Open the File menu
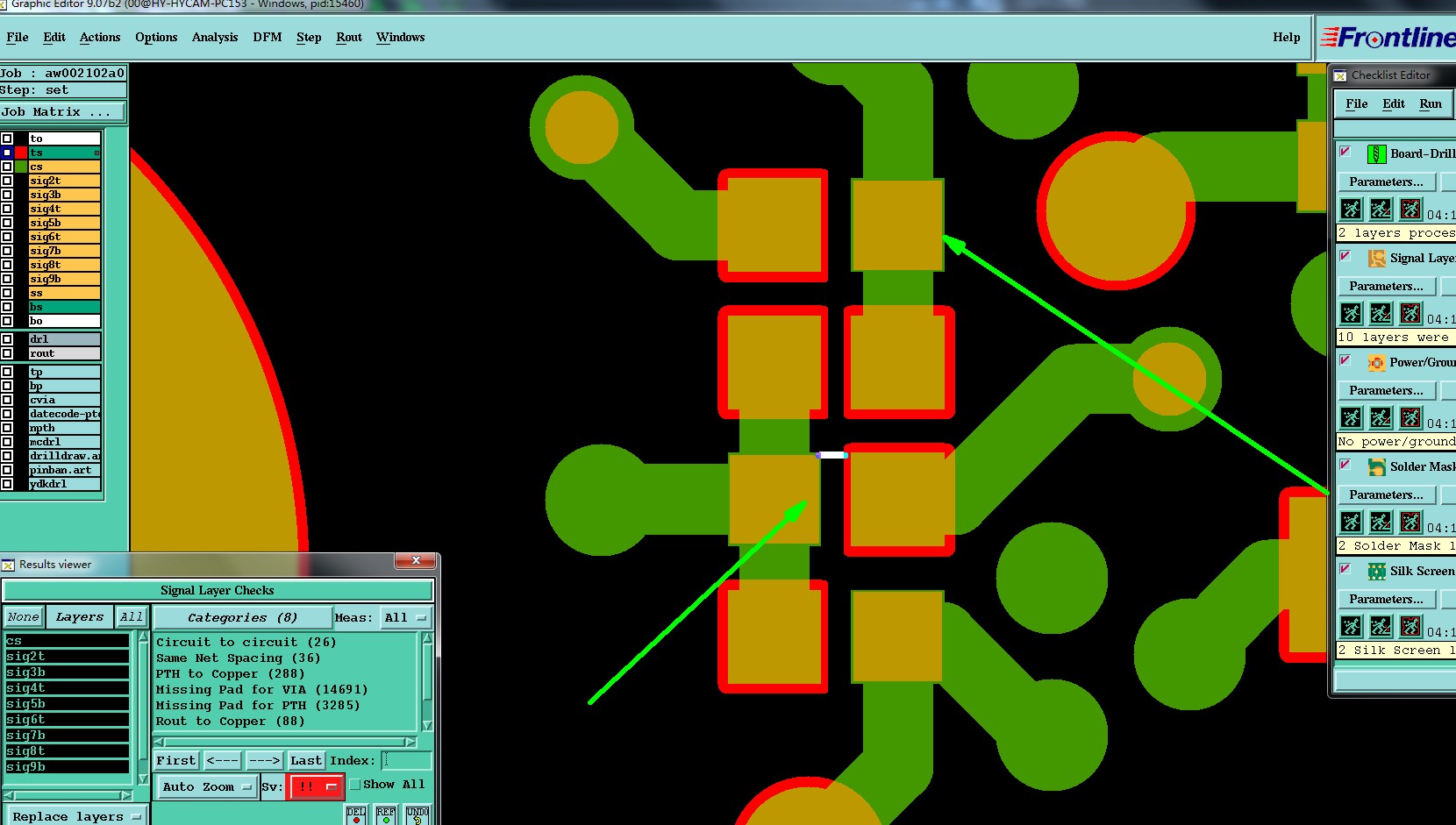The height and width of the screenshot is (825, 1456). pyautogui.click(x=18, y=38)
